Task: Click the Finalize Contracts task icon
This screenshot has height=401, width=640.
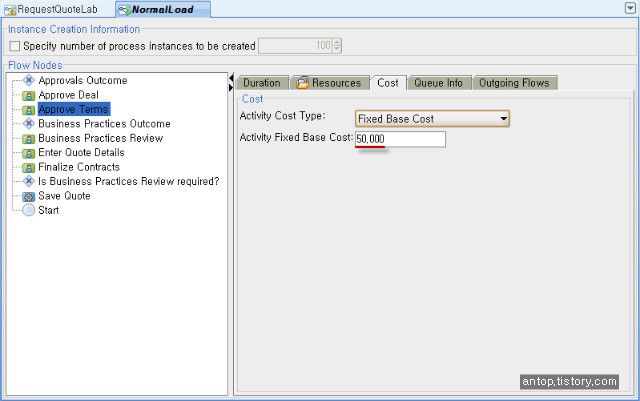Action: click(29, 167)
